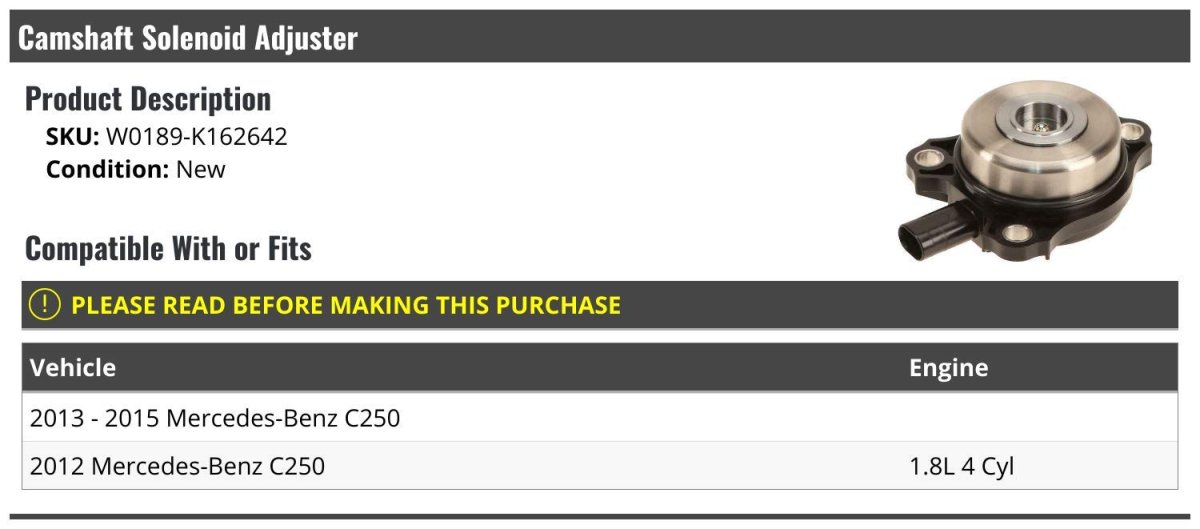Image resolution: width=1200 pixels, height=529 pixels.
Task: Click the 'Condition:' label
Action: 108,169
